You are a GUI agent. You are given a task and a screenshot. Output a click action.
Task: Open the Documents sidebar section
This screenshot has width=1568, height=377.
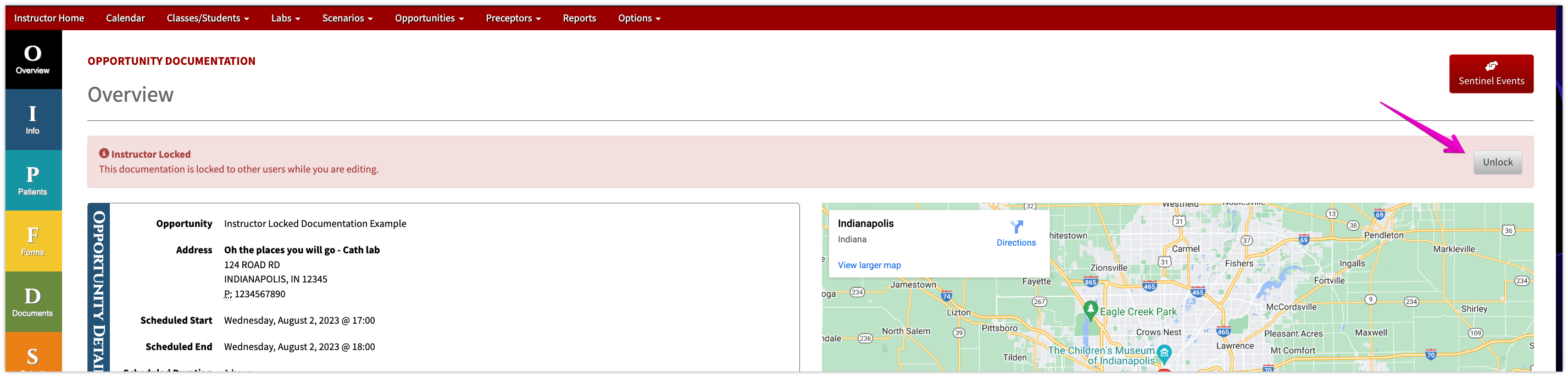click(33, 302)
